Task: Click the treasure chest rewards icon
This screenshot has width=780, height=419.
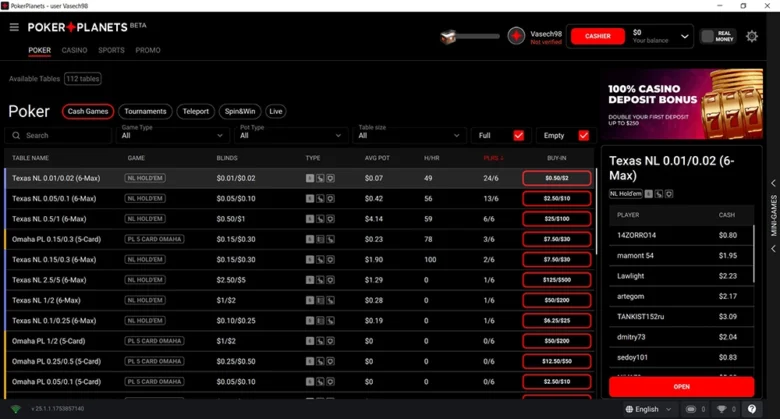Action: coord(448,37)
